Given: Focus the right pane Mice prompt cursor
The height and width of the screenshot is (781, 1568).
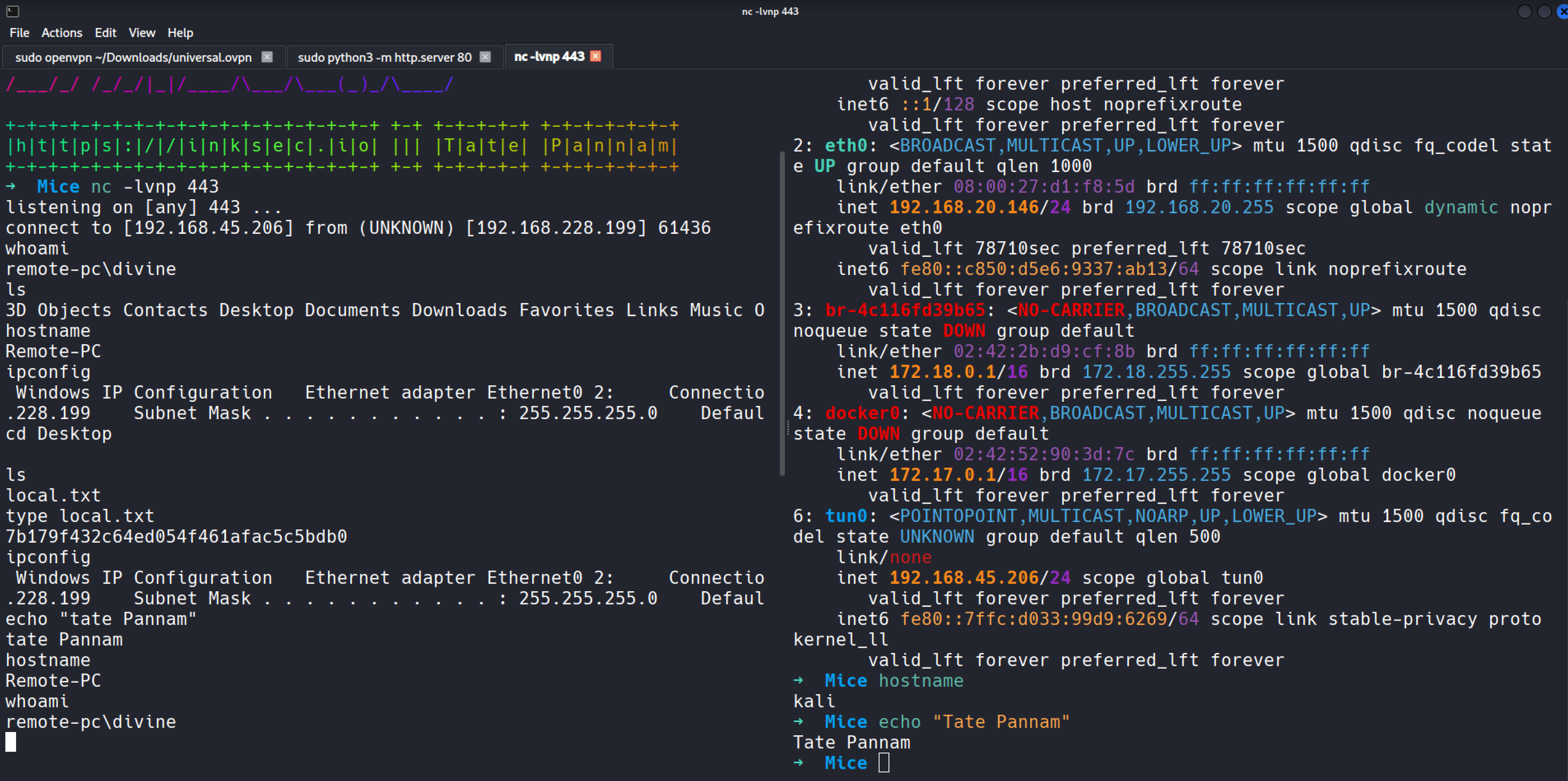Looking at the screenshot, I should pos(884,763).
